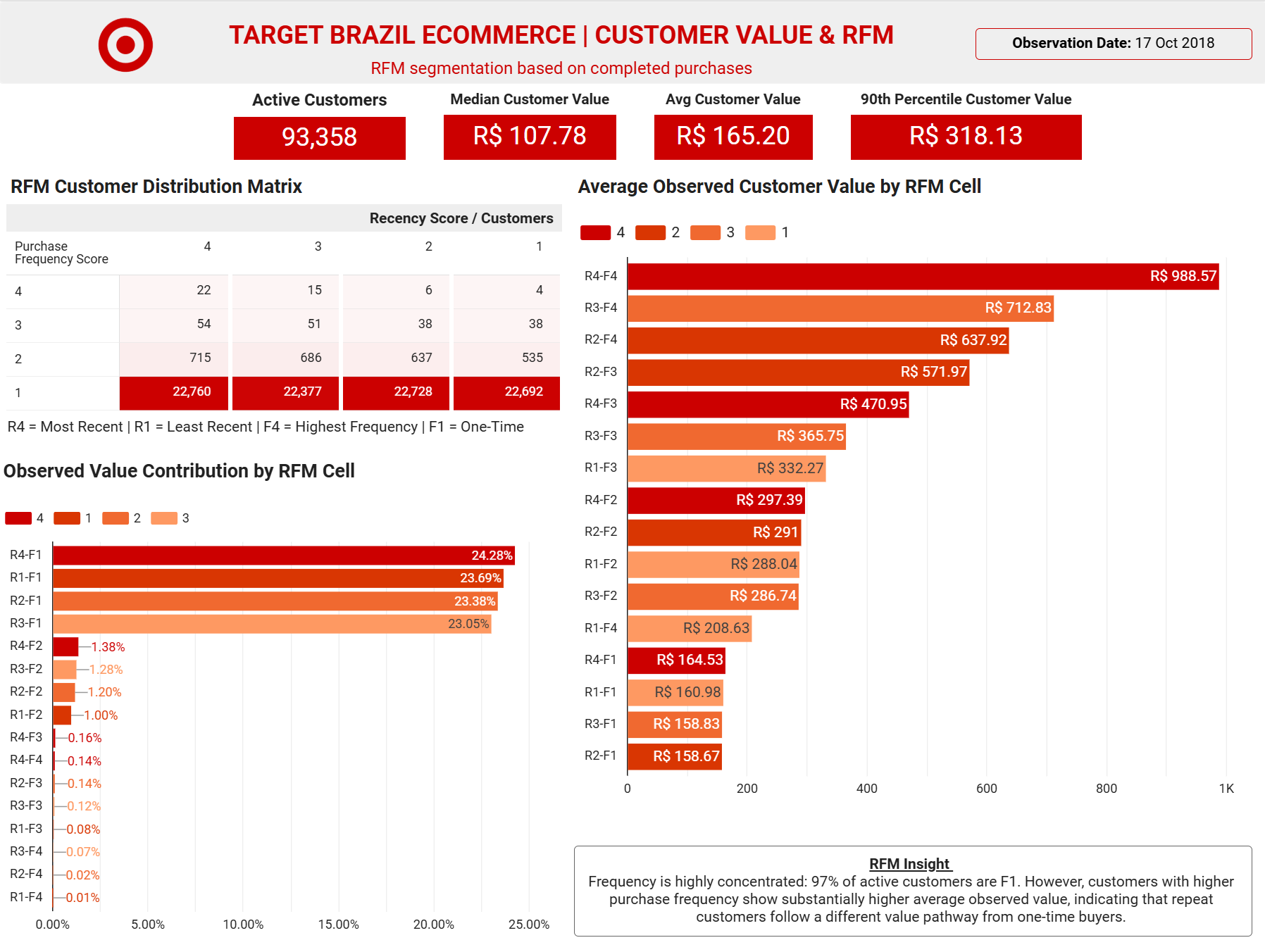Click the Target bullseye logo
This screenshot has width=1265, height=952.
point(125,44)
